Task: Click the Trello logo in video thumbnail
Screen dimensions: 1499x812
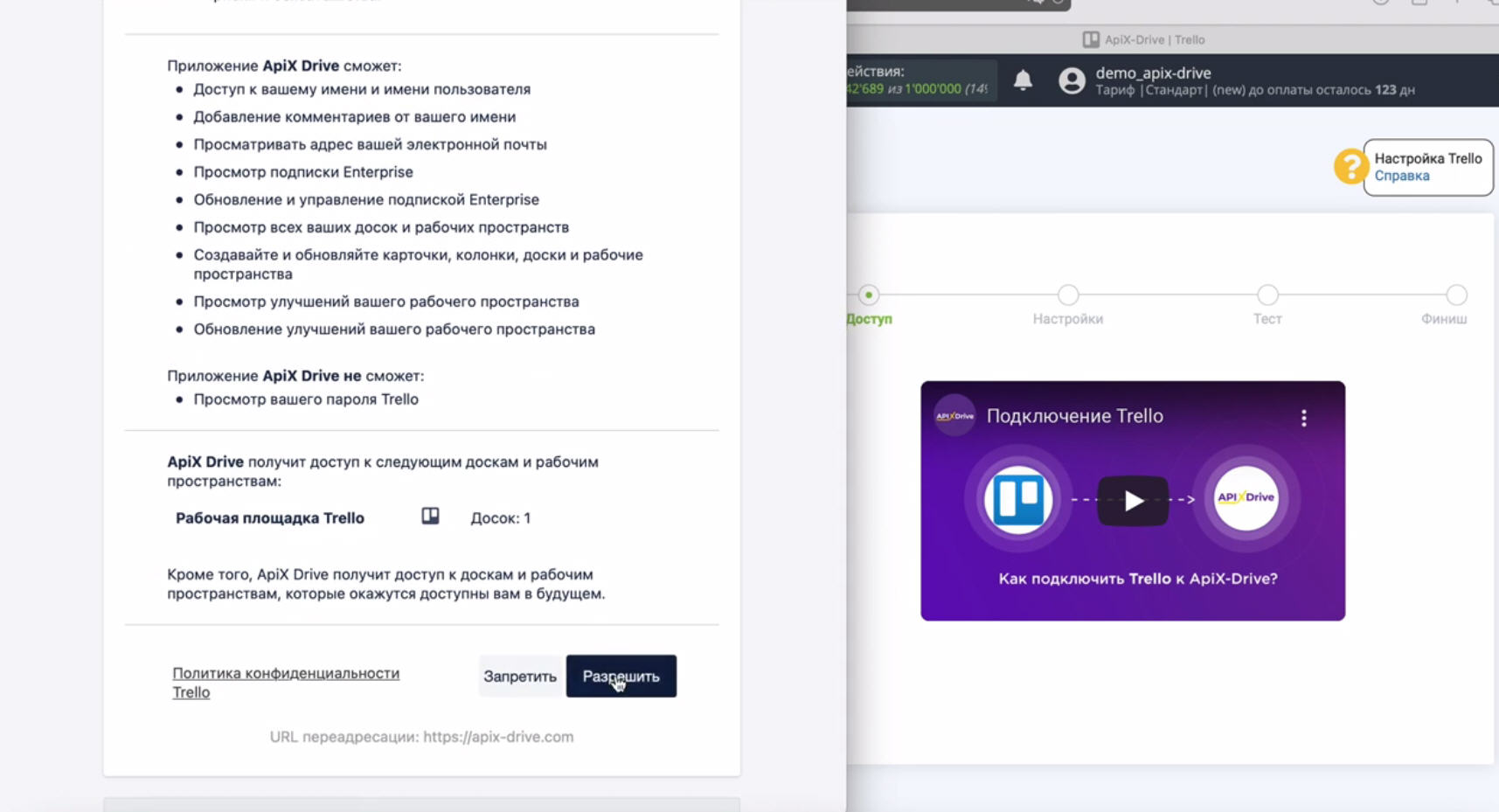Action: click(1018, 500)
